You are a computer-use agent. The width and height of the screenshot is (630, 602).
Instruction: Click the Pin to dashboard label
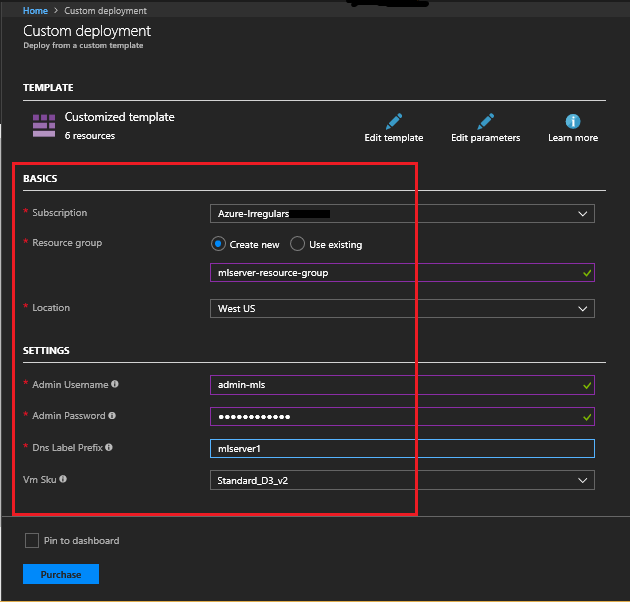tap(82, 541)
